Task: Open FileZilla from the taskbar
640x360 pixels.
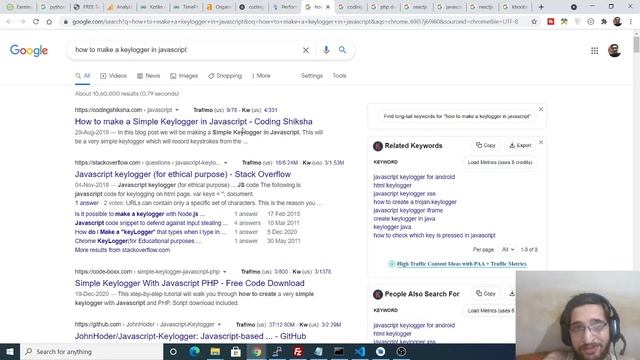Action: 298,351
